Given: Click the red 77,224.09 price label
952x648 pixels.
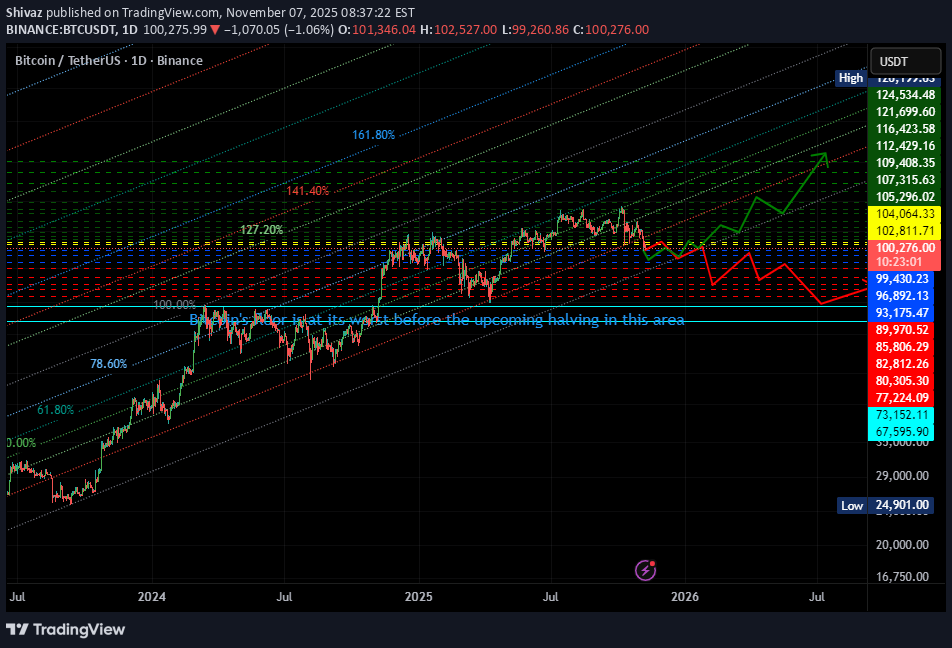Looking at the screenshot, I should coord(902,398).
